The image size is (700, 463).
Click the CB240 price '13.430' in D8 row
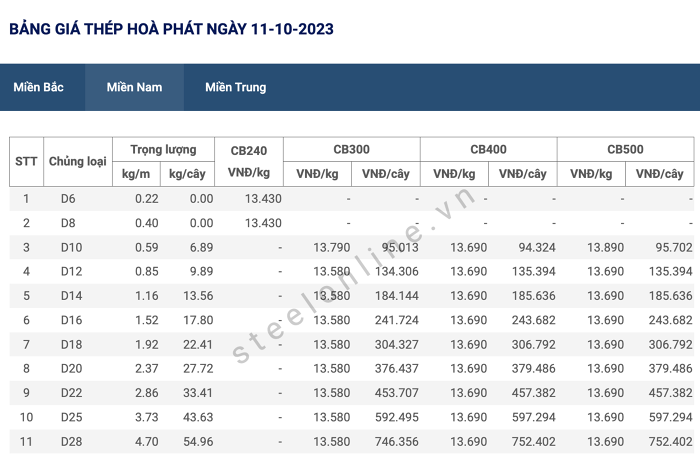pos(263,223)
